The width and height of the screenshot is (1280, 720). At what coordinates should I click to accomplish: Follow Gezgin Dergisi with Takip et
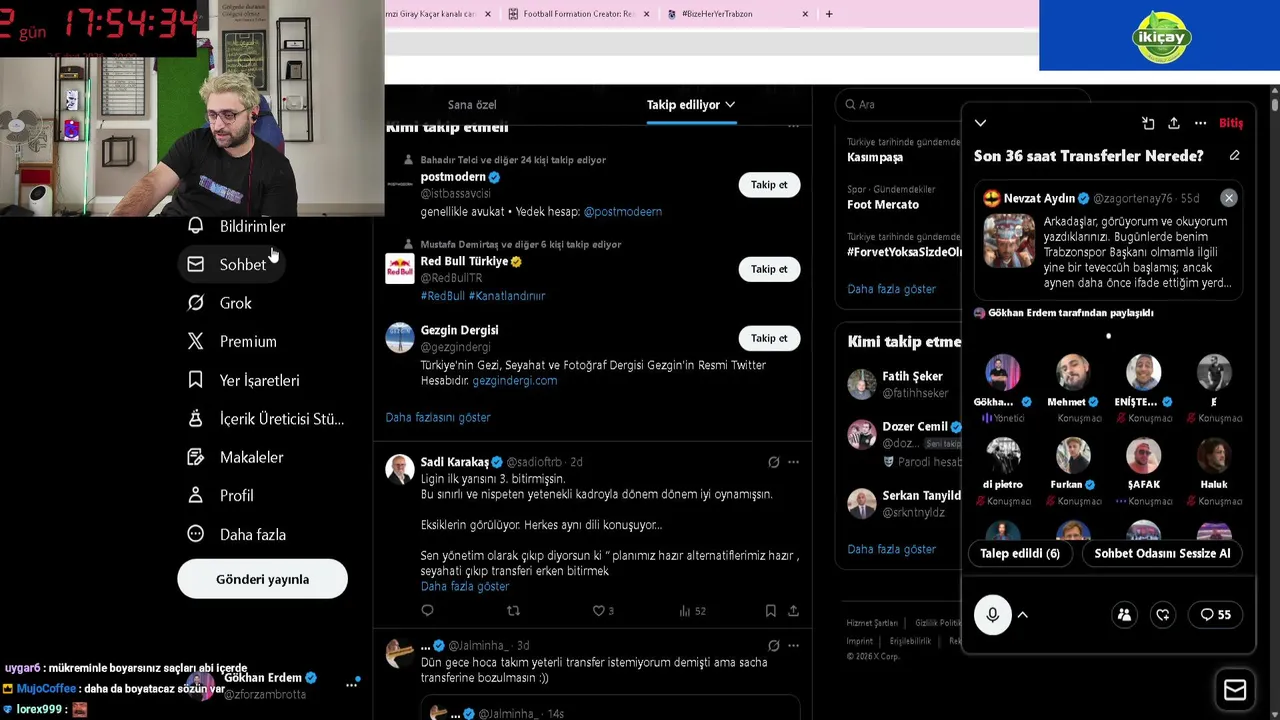[769, 338]
